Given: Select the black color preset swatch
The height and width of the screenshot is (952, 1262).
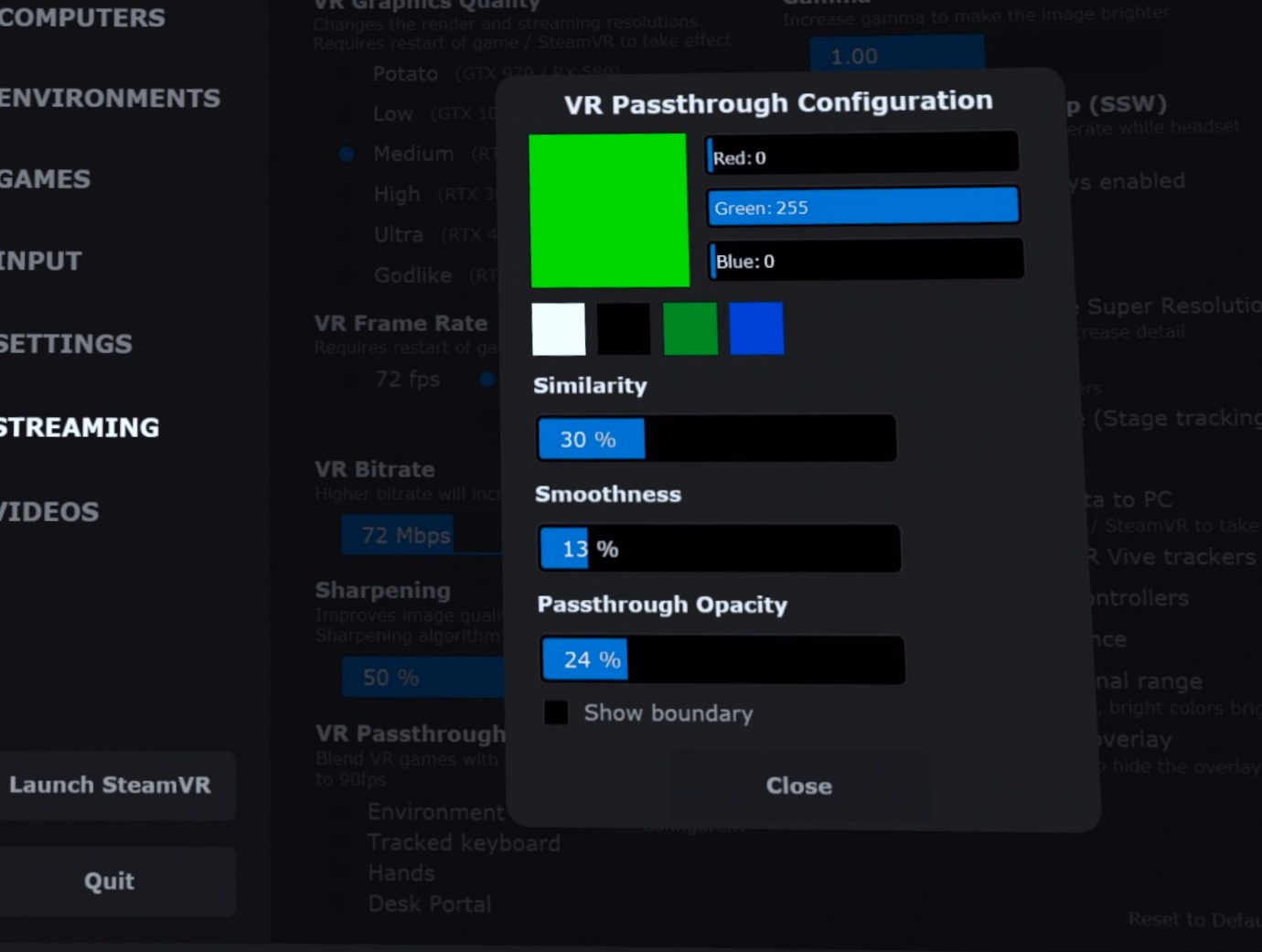Looking at the screenshot, I should click(624, 329).
